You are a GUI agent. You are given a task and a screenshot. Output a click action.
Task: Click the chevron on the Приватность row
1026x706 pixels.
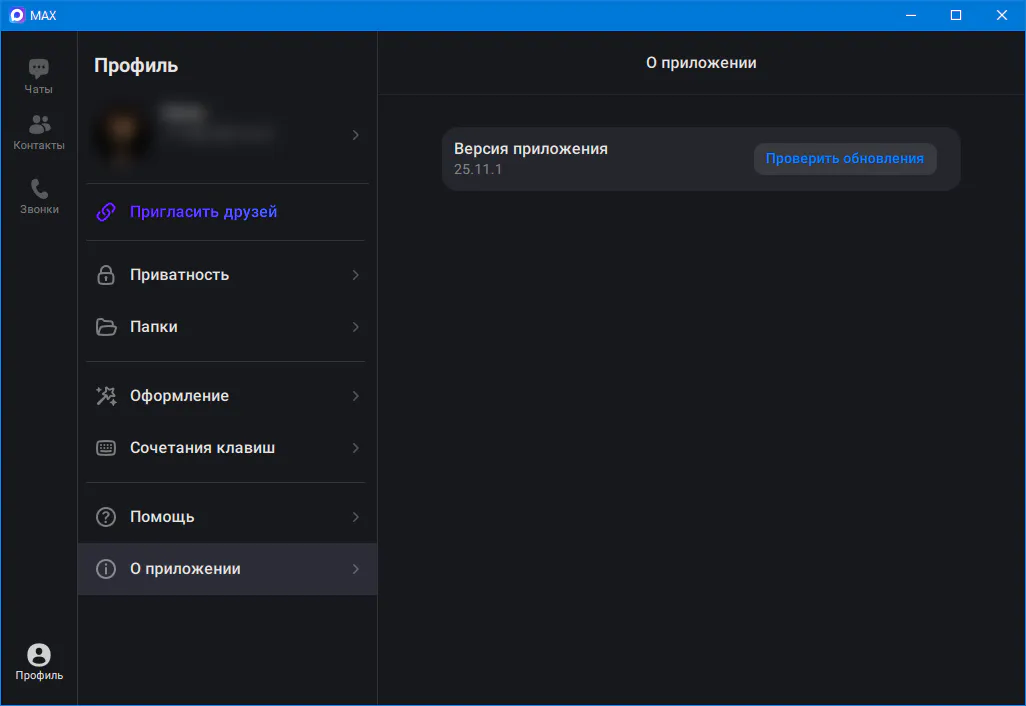pos(355,275)
